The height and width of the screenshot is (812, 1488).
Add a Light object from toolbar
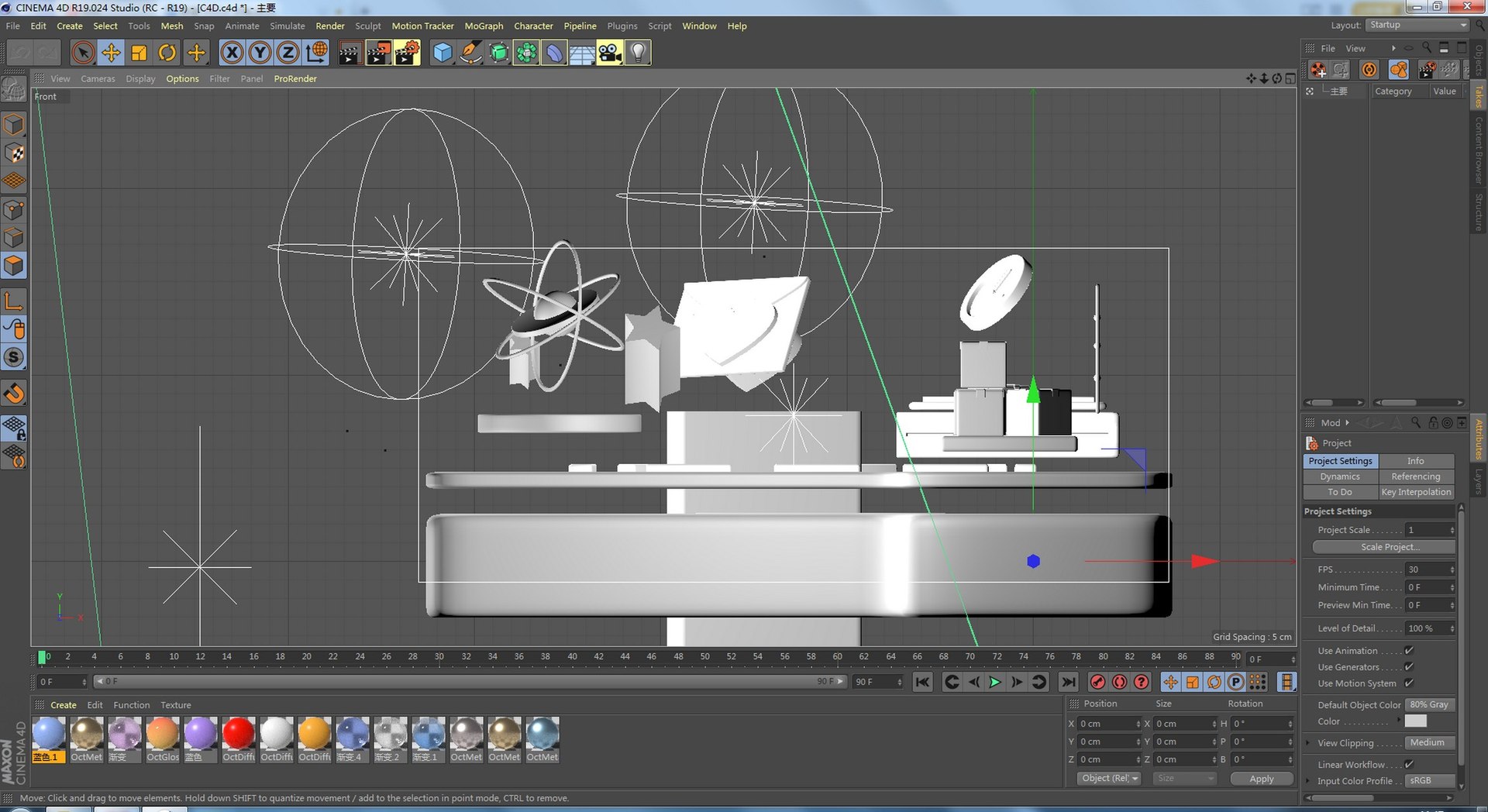(637, 53)
